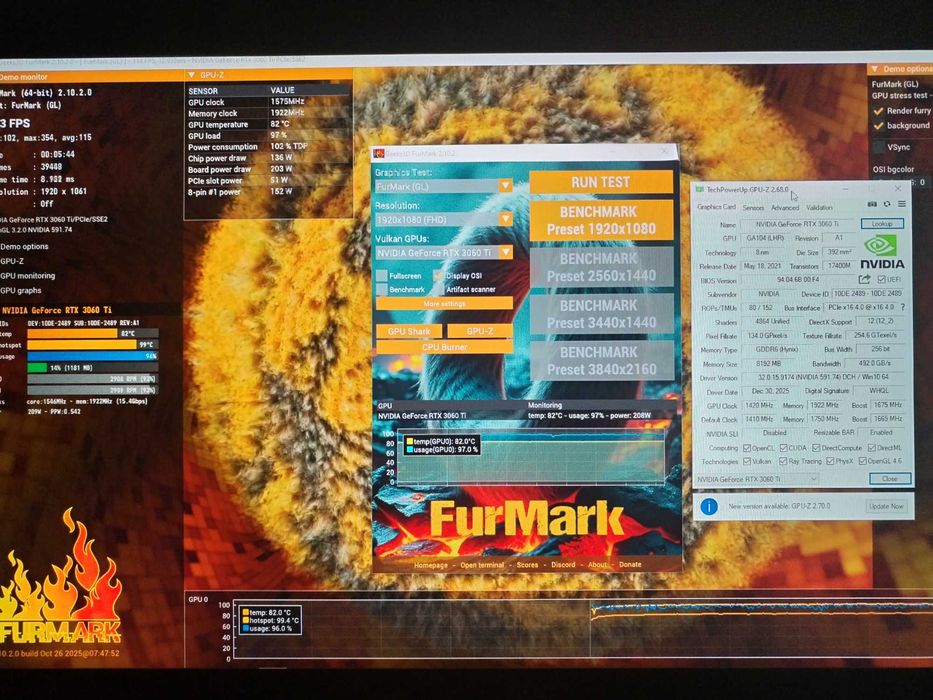Click the BIOS Version field in GPU-Z
This screenshot has width=933, height=700.
point(797,279)
